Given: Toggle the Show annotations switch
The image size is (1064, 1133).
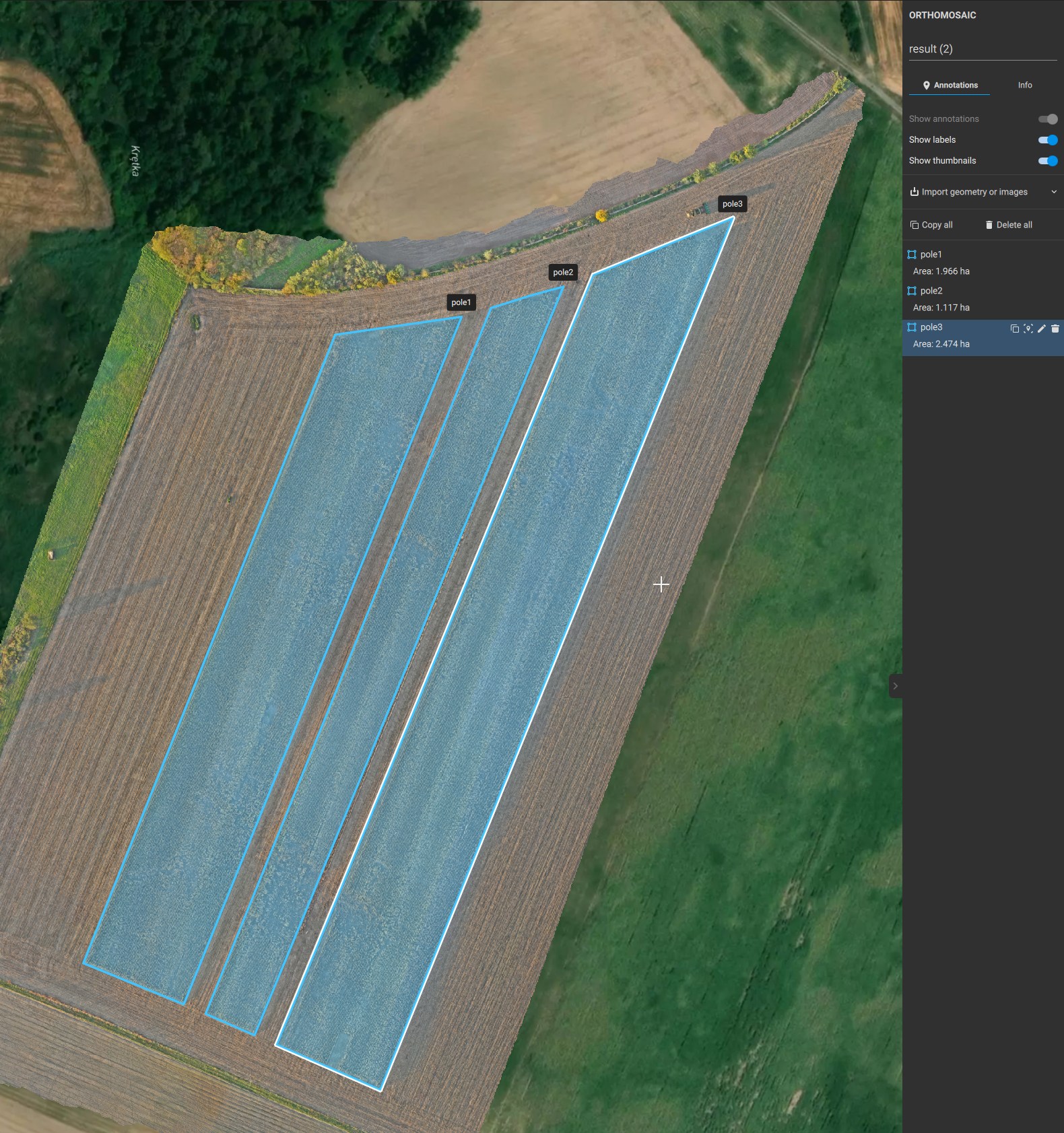Looking at the screenshot, I should 1048,119.
